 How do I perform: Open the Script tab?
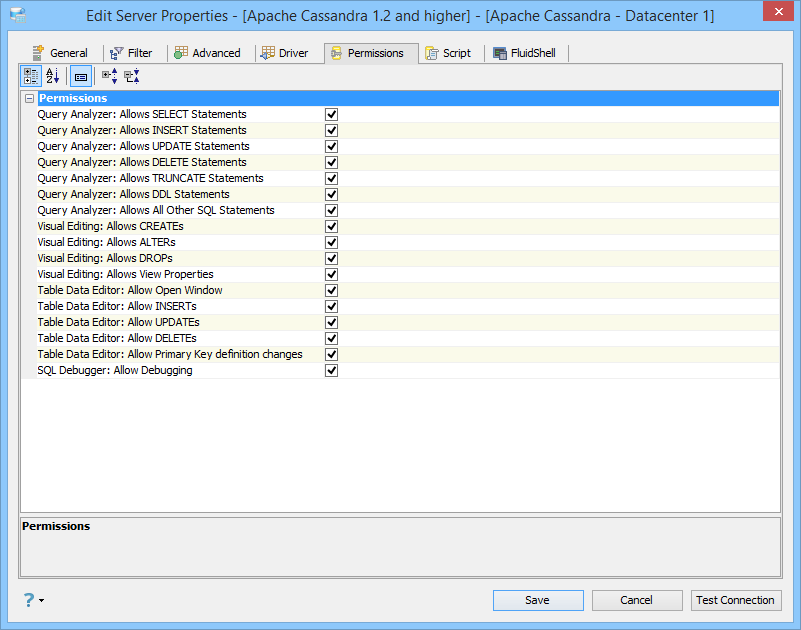click(x=448, y=53)
